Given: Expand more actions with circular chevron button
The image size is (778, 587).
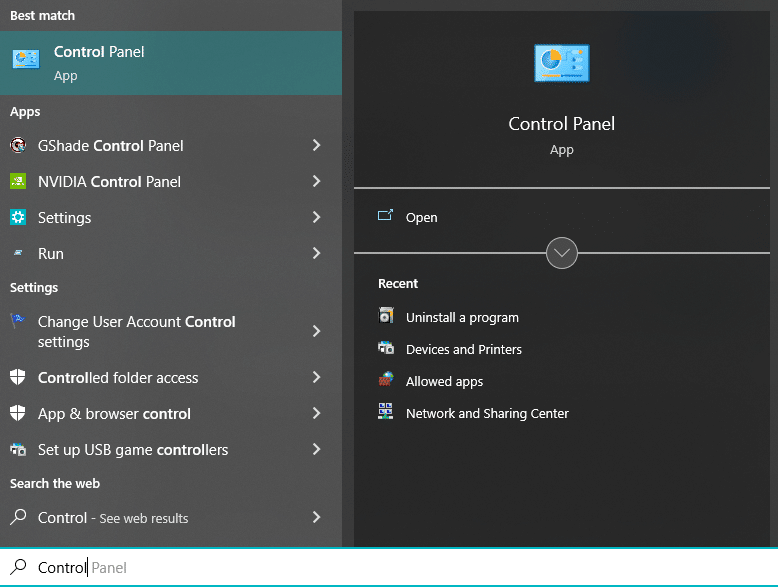Looking at the screenshot, I should (x=562, y=253).
